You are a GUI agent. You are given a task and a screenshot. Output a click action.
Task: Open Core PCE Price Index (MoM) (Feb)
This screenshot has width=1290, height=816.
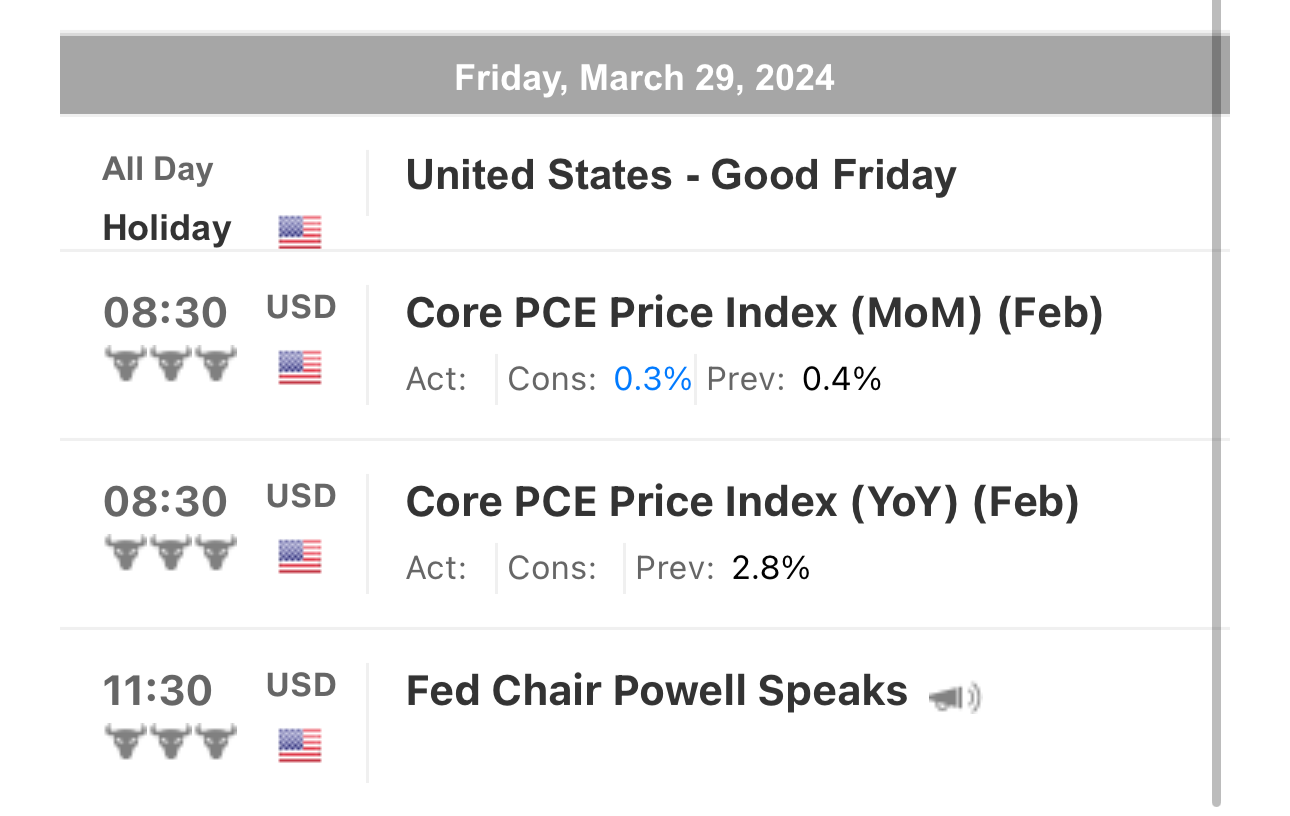click(754, 314)
